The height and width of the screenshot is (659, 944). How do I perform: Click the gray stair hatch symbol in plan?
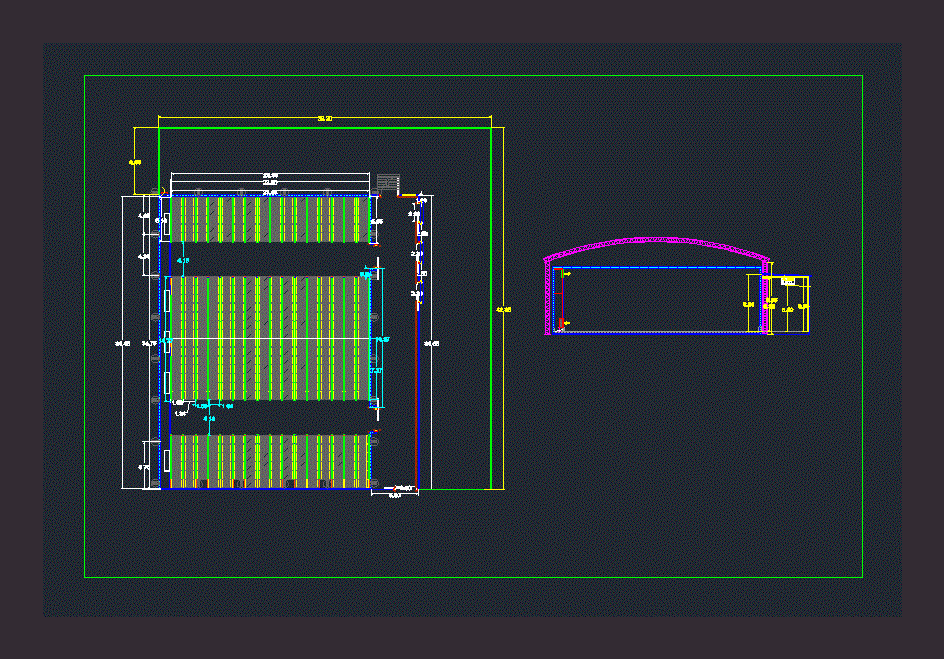coord(388,184)
